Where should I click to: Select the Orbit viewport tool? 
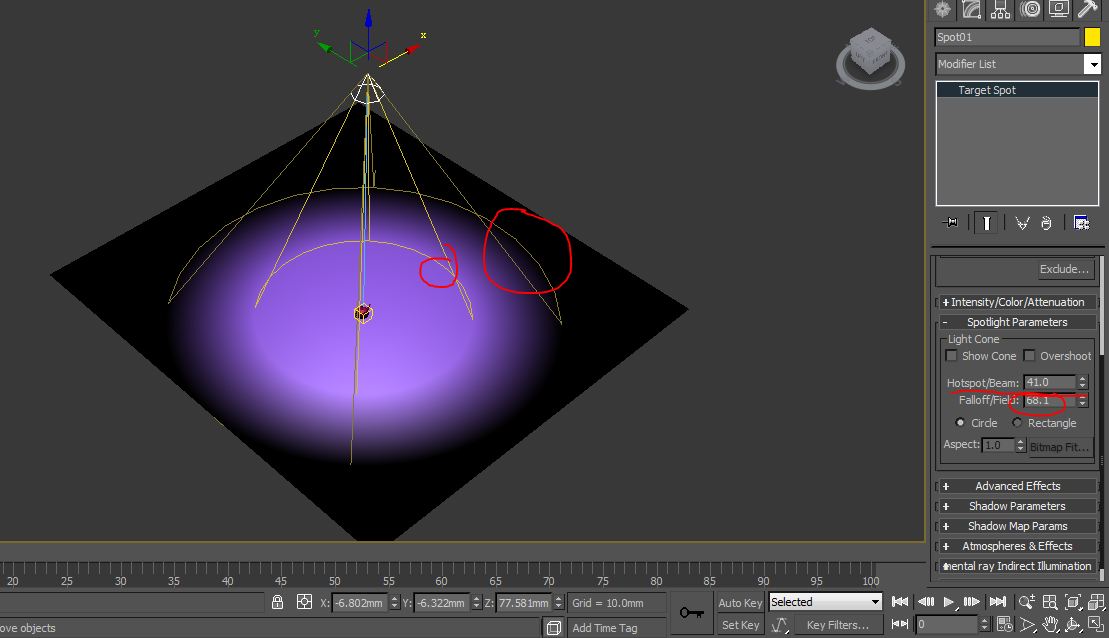(1073, 626)
